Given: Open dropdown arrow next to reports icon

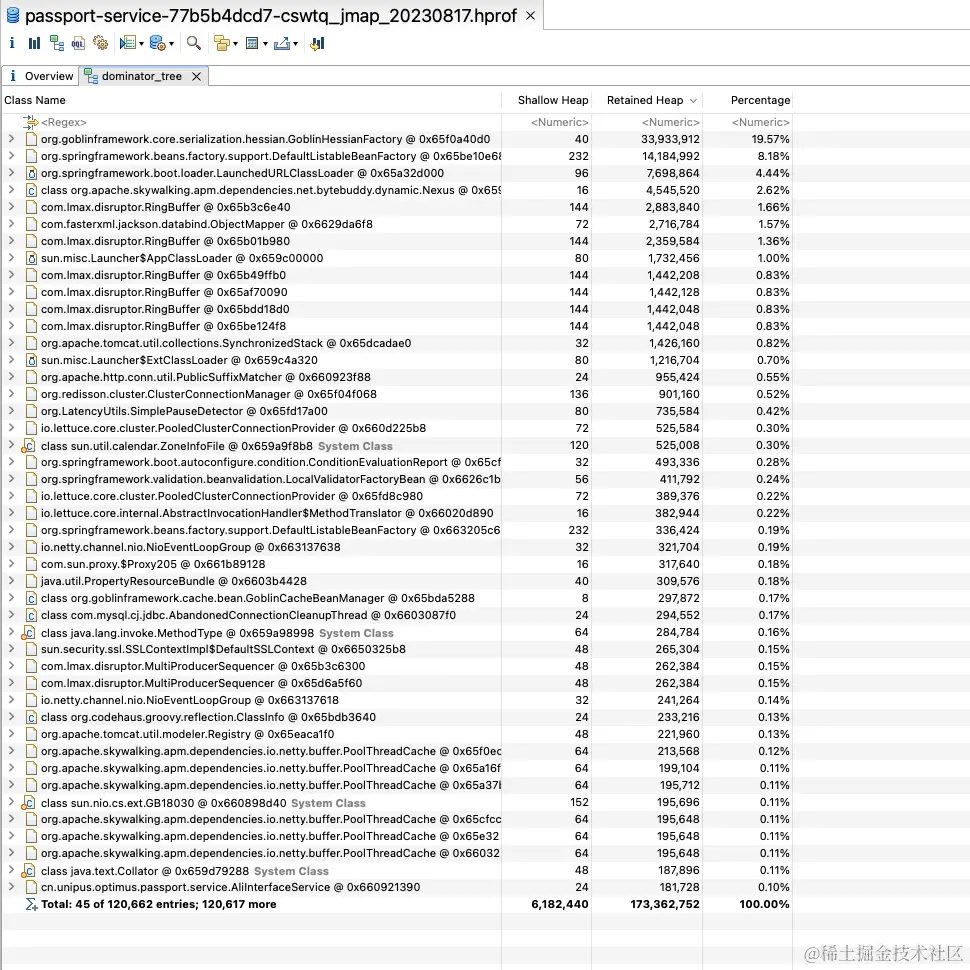Looking at the screenshot, I should point(142,43).
